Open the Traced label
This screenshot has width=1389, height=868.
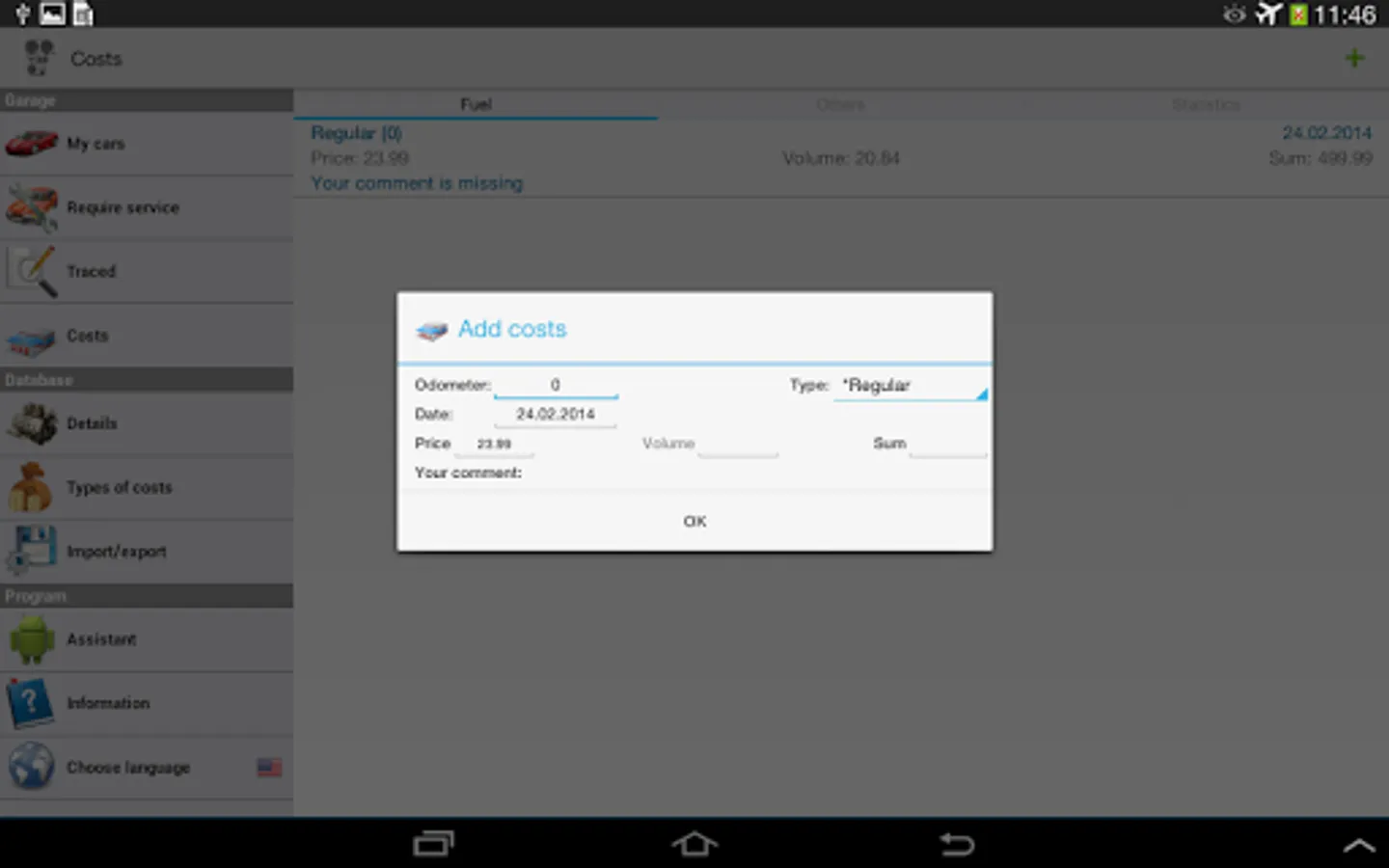(91, 272)
